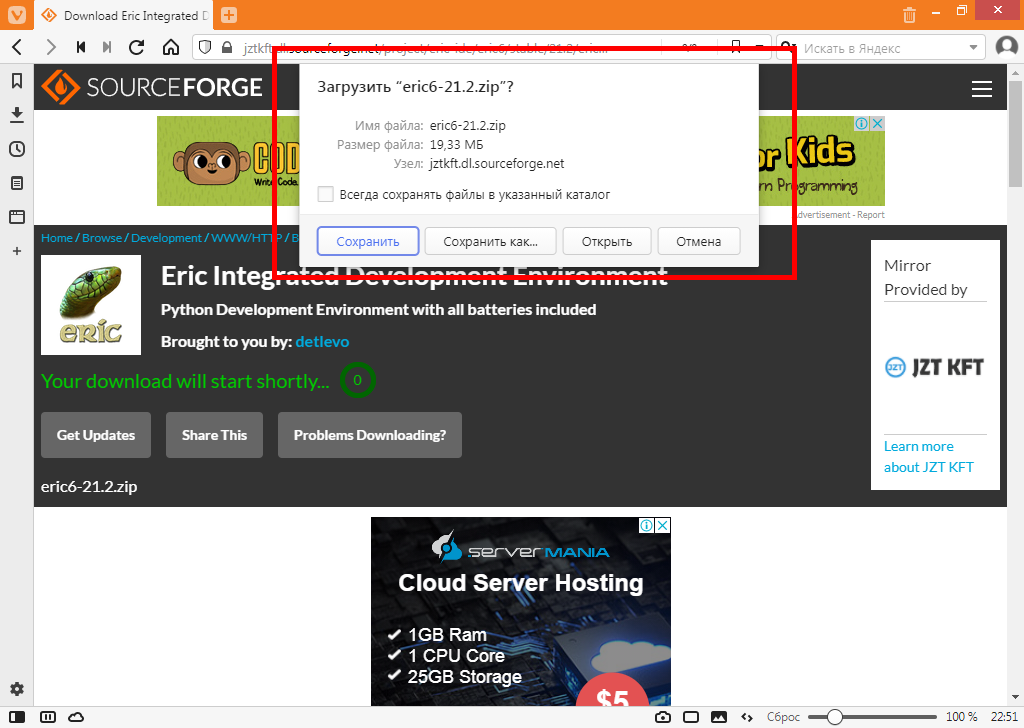Enable always save files to specified folder
Screen dimensions: 1024x728
click(x=325, y=194)
